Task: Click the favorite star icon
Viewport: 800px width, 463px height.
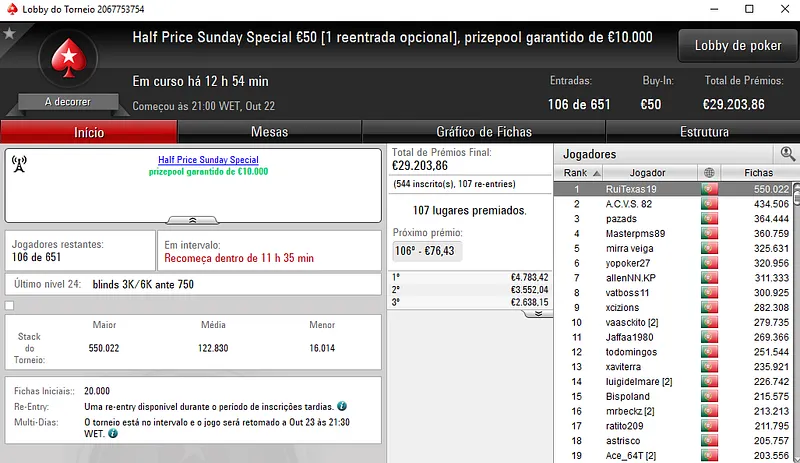Action: 9,34
